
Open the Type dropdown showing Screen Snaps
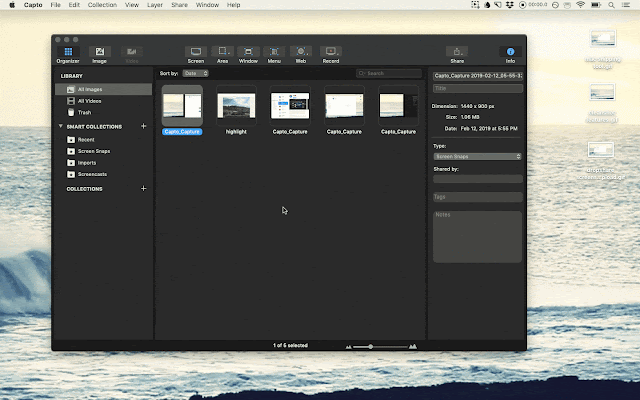tap(478, 156)
